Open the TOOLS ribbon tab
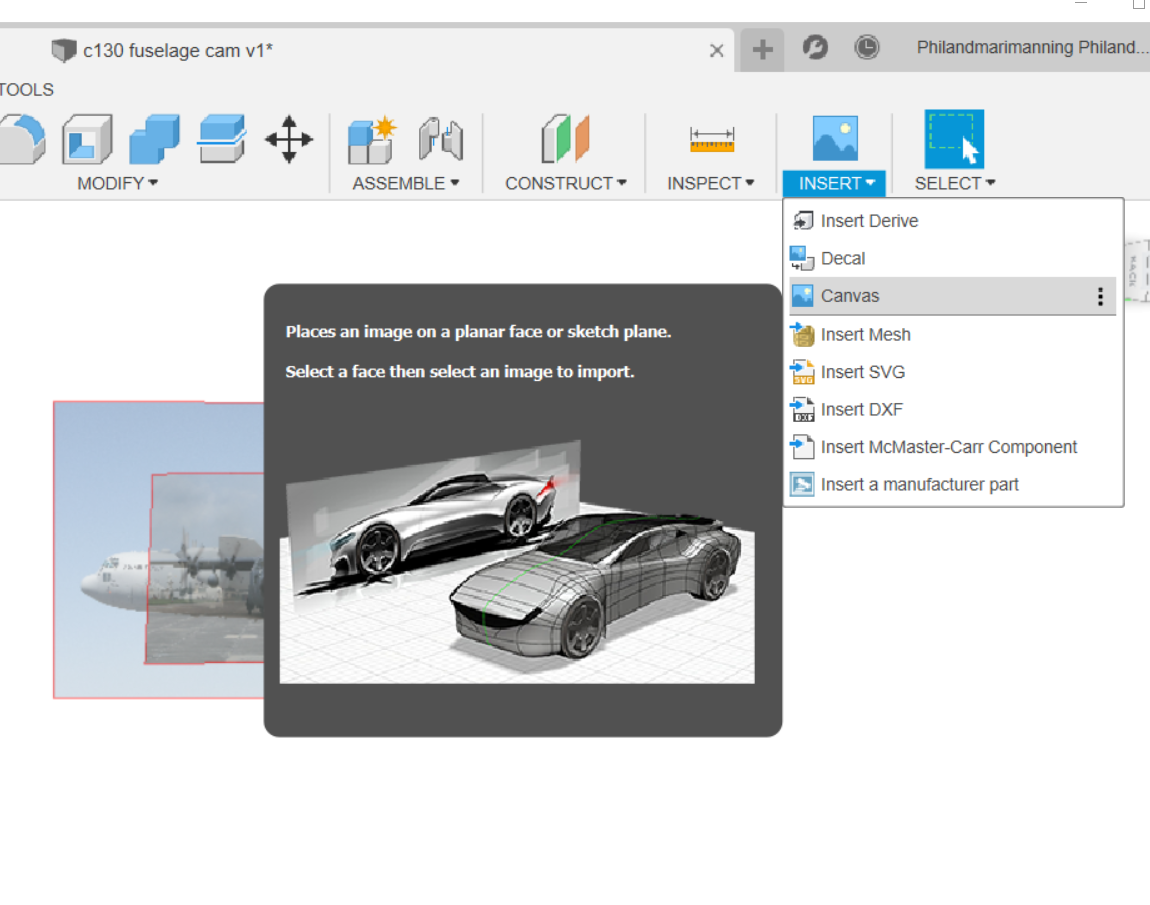Image resolution: width=1150 pixels, height=905 pixels. (x=26, y=89)
